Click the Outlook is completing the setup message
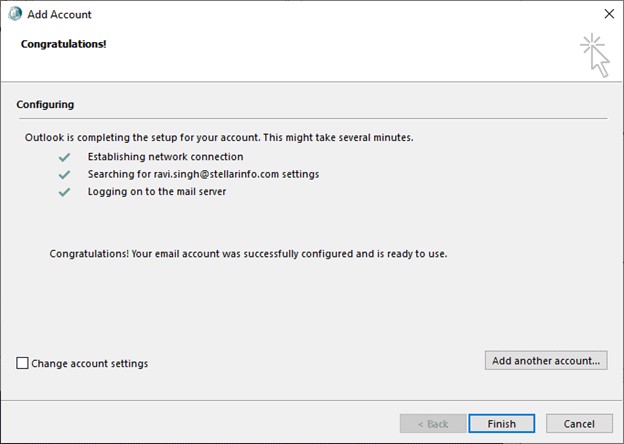This screenshot has height=444, width=624. click(219, 138)
